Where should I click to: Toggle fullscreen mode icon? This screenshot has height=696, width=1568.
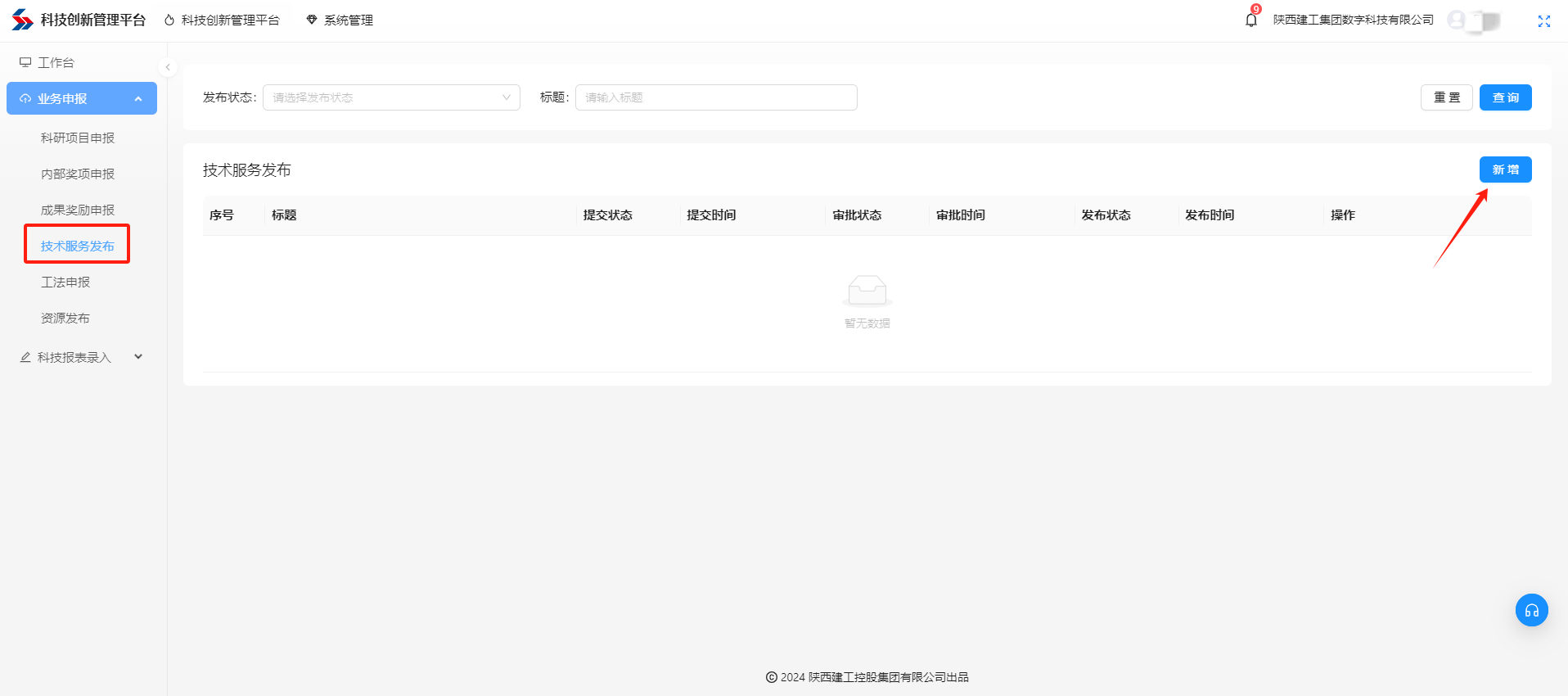click(1543, 21)
